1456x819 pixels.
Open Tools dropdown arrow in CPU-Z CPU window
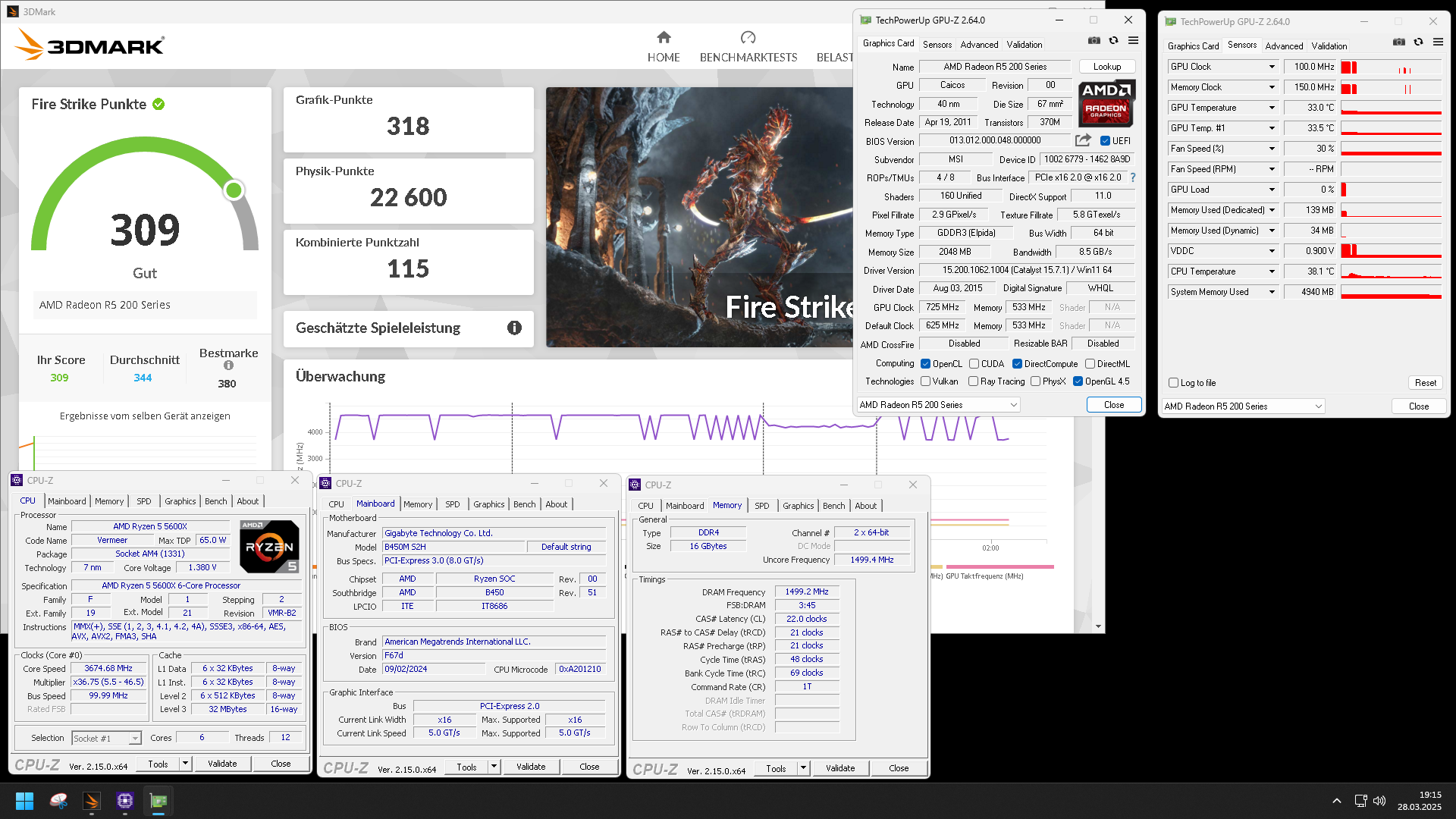(x=185, y=764)
